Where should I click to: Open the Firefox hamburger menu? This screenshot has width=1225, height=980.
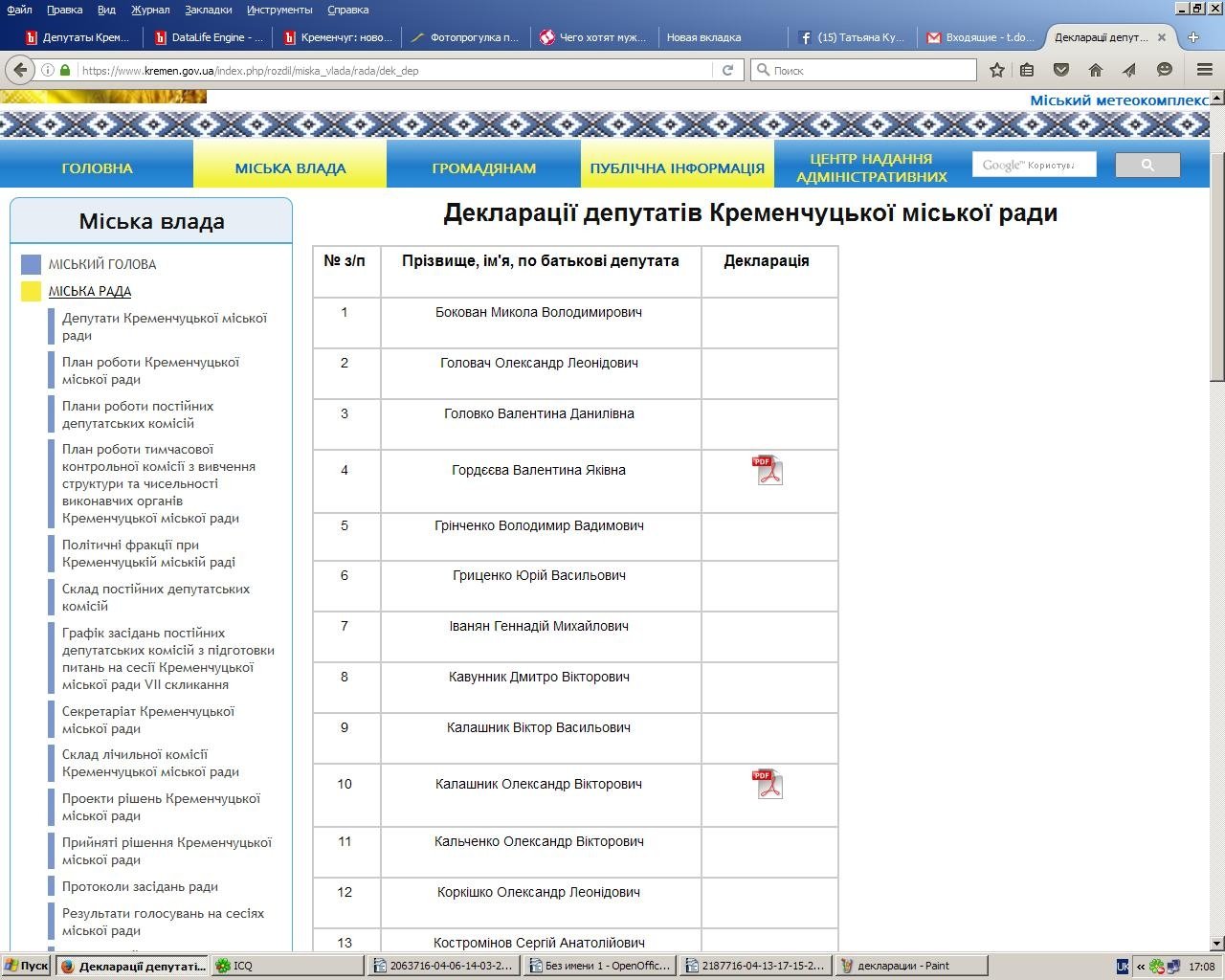point(1205,70)
